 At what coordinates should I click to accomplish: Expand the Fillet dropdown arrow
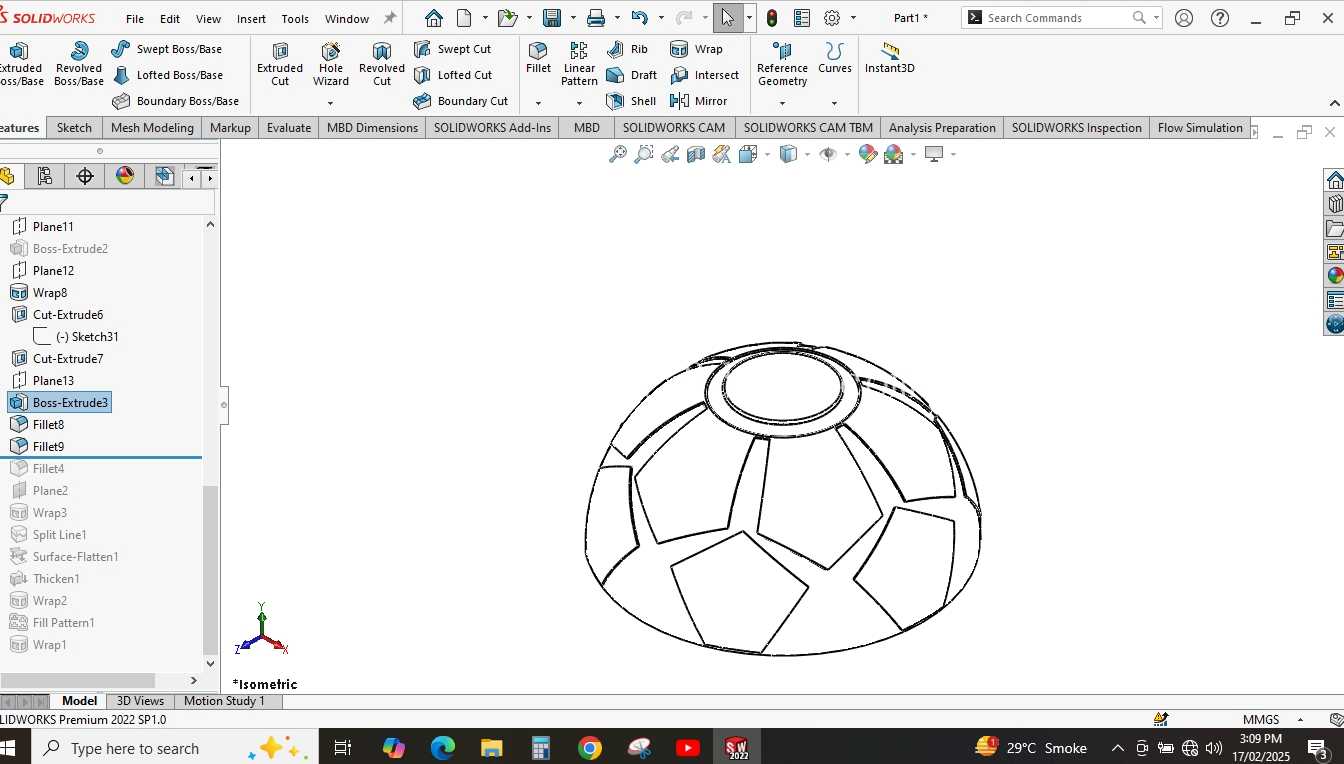click(x=538, y=103)
